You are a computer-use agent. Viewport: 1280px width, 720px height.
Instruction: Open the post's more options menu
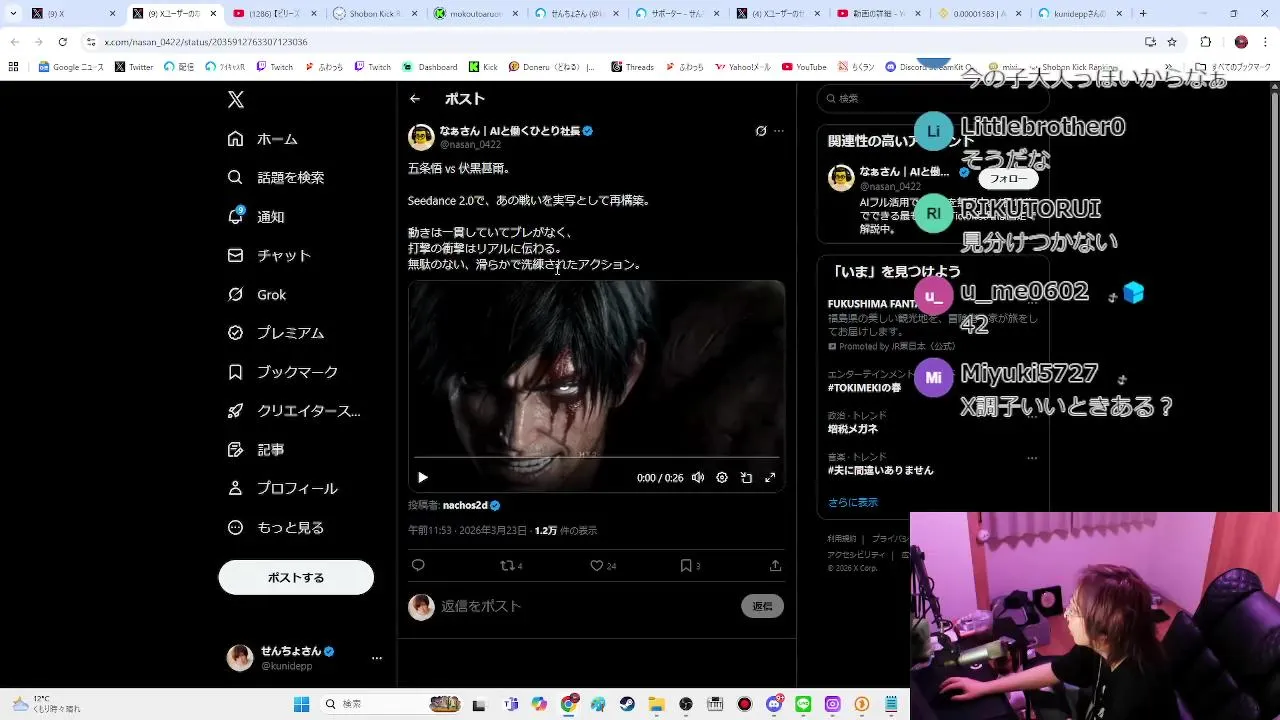[779, 131]
